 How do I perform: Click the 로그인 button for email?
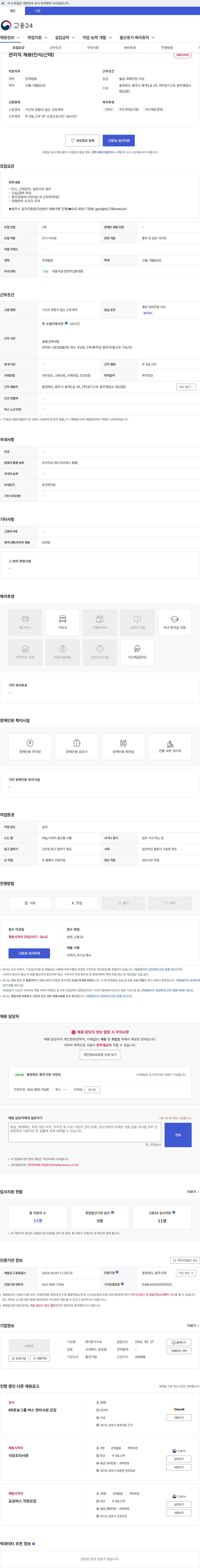[92, 1090]
